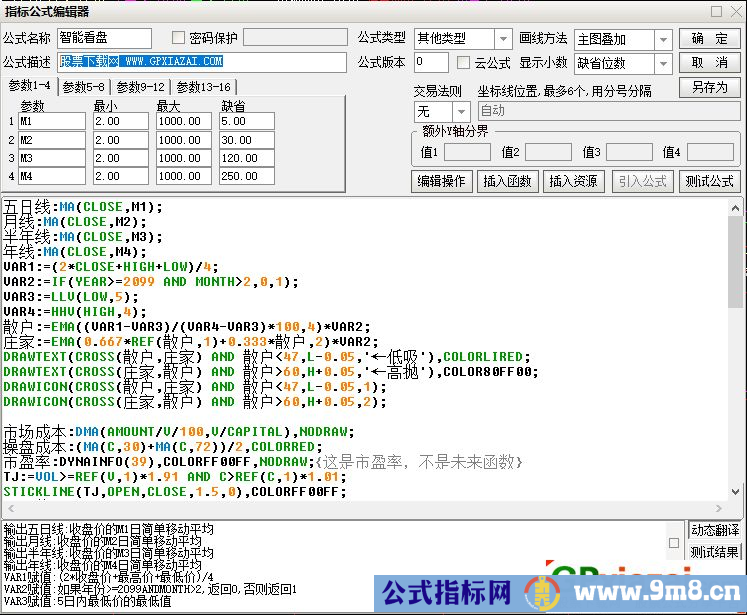Click the STICKLINE code line
This screenshot has height=615, width=747.
(x=175, y=492)
